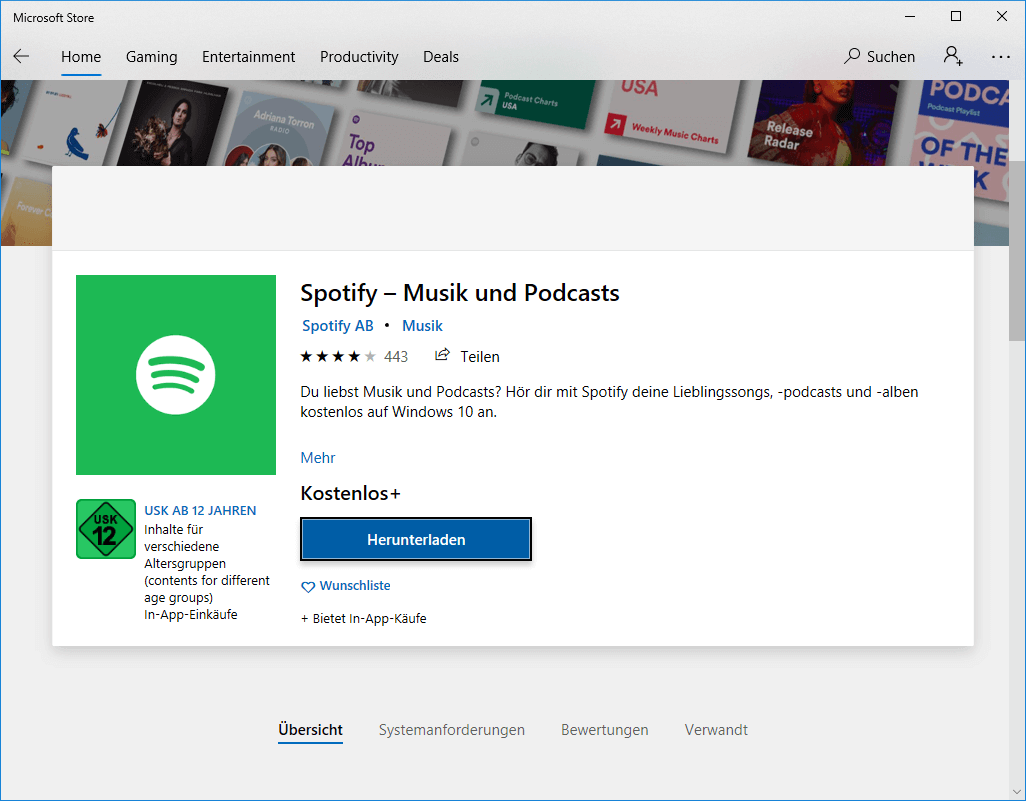Select the Verwandt tab
Screen dimensions: 1026x801
coord(716,729)
